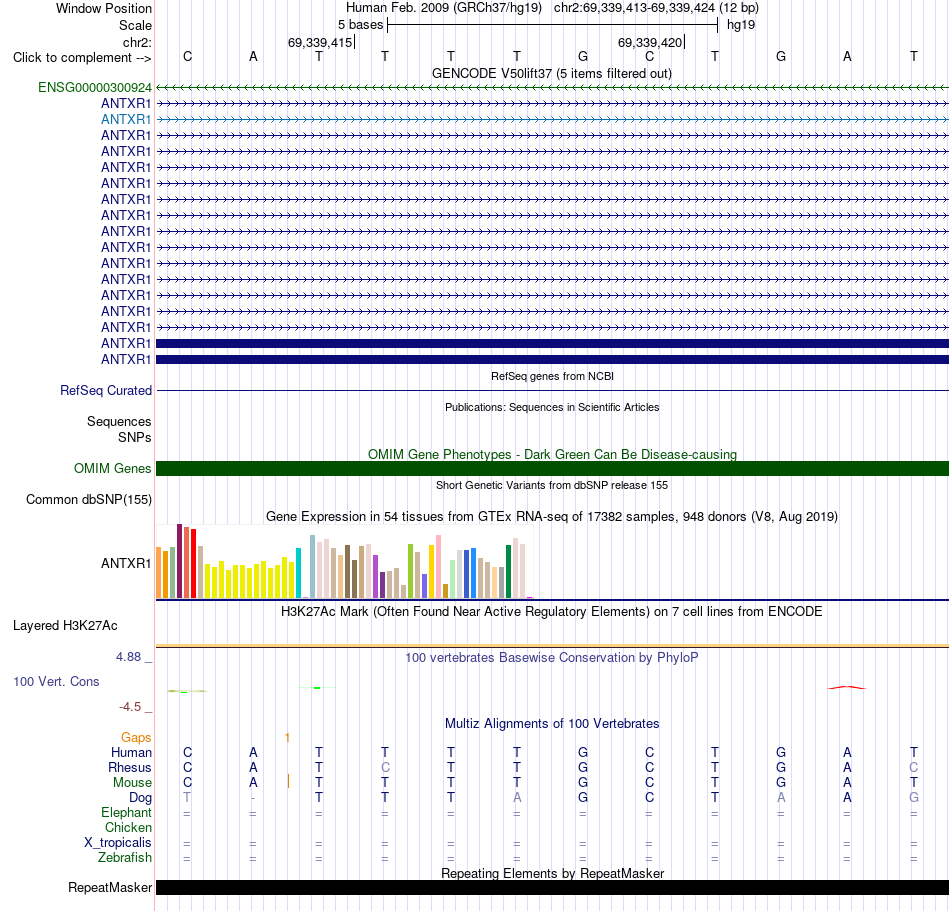This screenshot has height=911, width=950.
Task: Click the chr2: ruler label
Action: [x=137, y=42]
